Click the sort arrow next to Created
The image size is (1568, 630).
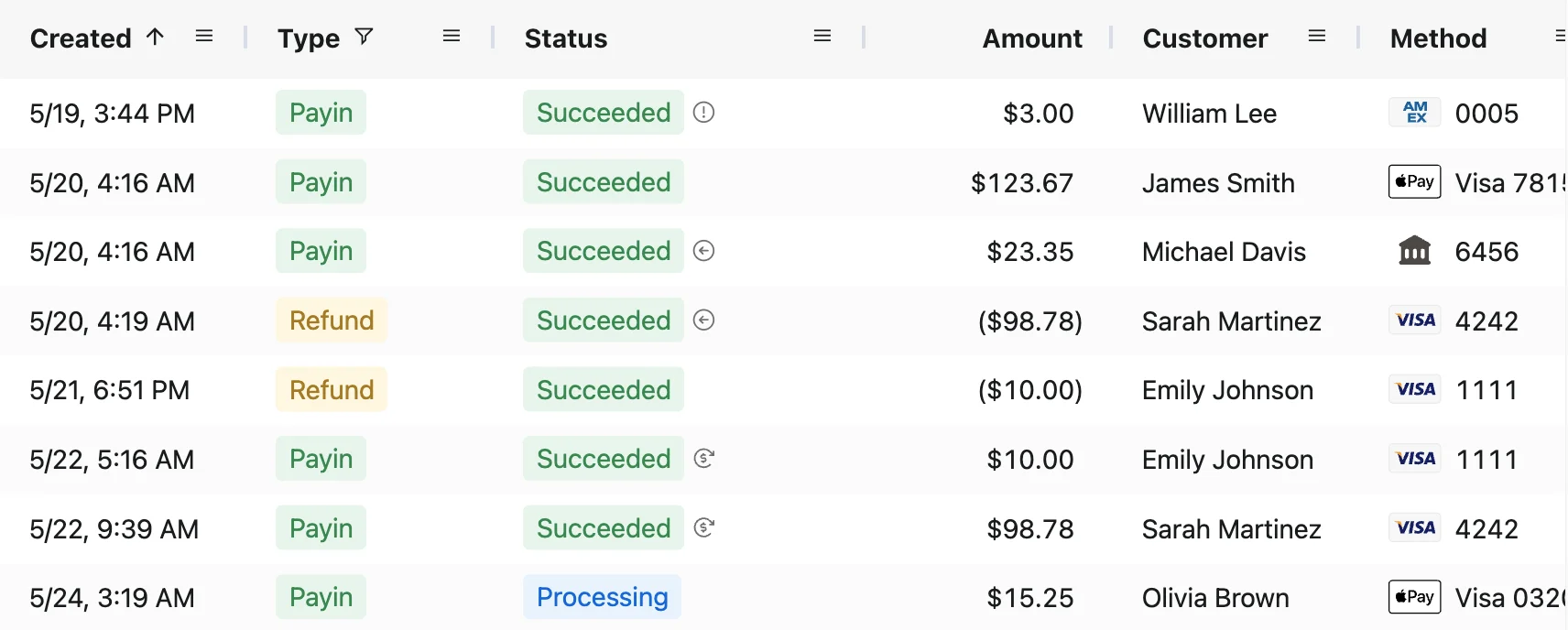coord(155,37)
